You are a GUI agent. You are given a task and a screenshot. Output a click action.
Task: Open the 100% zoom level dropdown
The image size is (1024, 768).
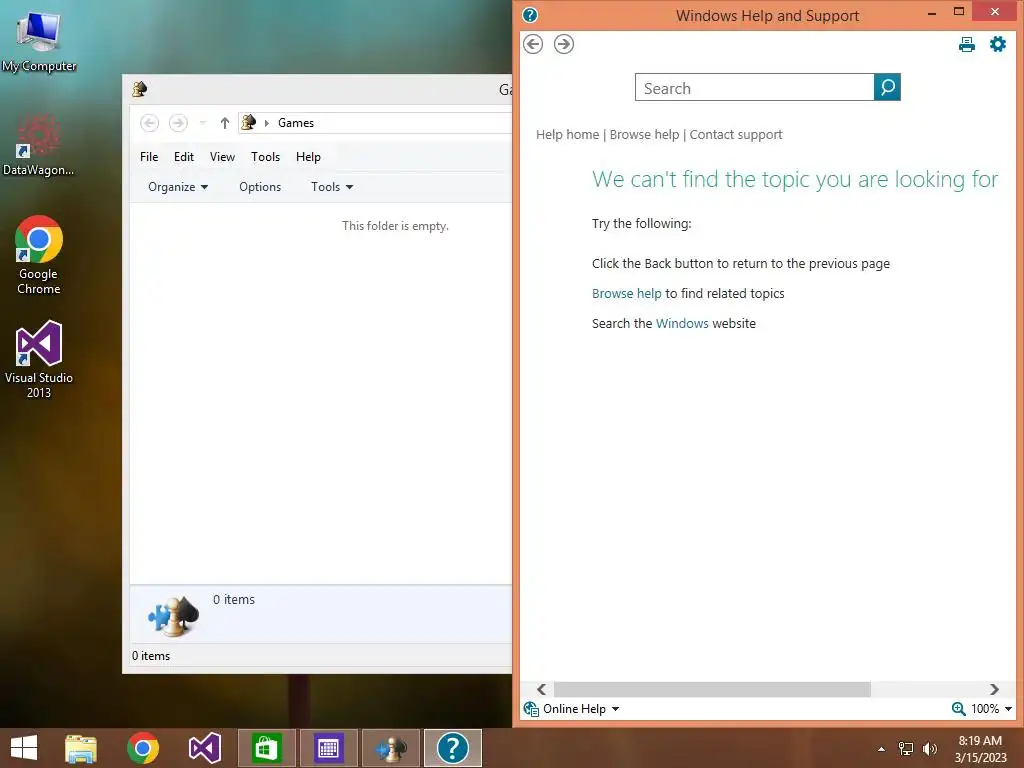pyautogui.click(x=991, y=709)
